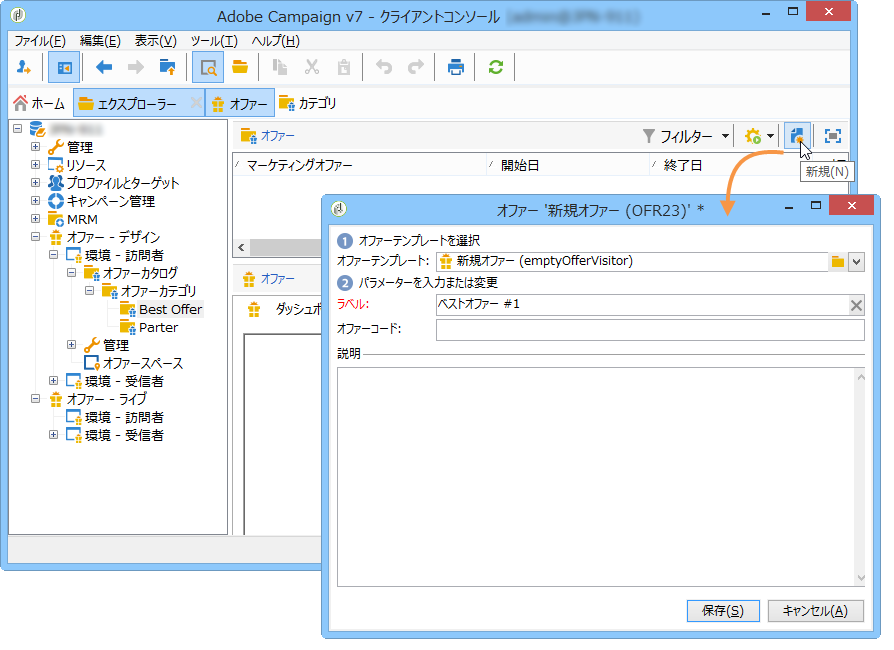Click the description scrollbar up arrow
The width and height of the screenshot is (894, 650).
tap(861, 377)
